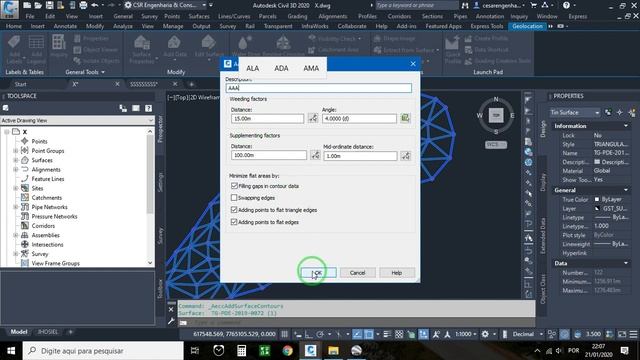Open the Geolocation ribbon tab

[527, 26]
